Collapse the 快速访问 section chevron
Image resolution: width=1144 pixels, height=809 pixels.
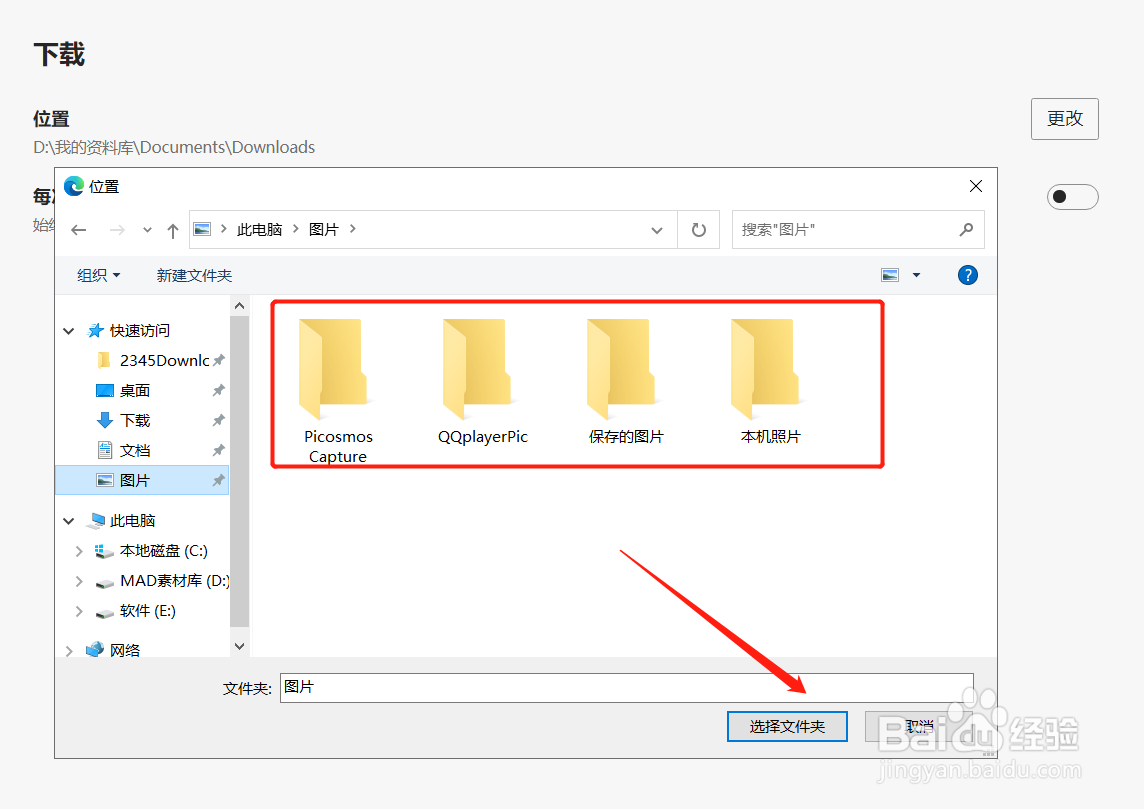[x=68, y=330]
